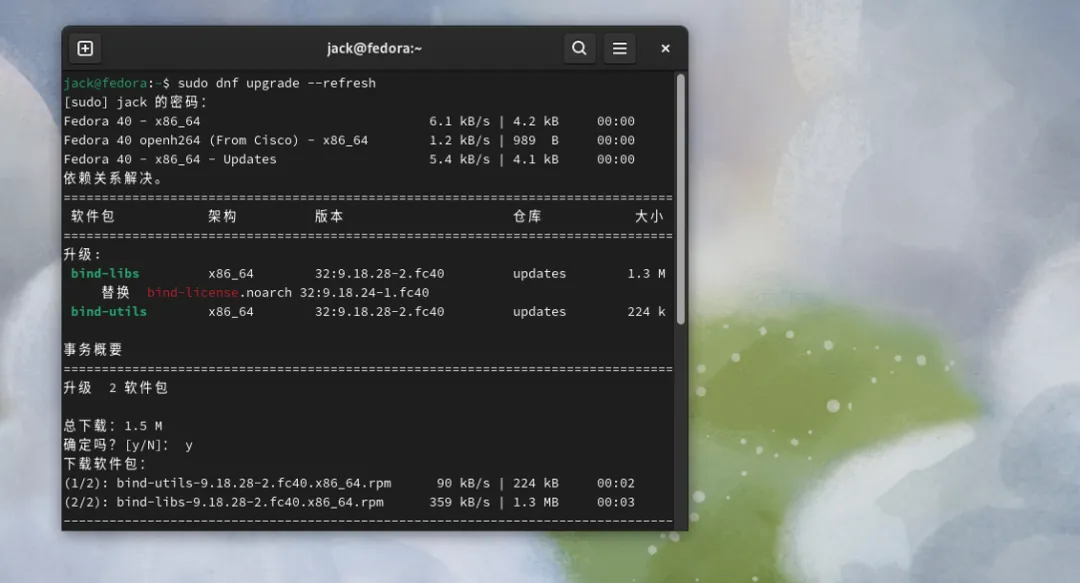Click the '大小' column header

coord(649,216)
